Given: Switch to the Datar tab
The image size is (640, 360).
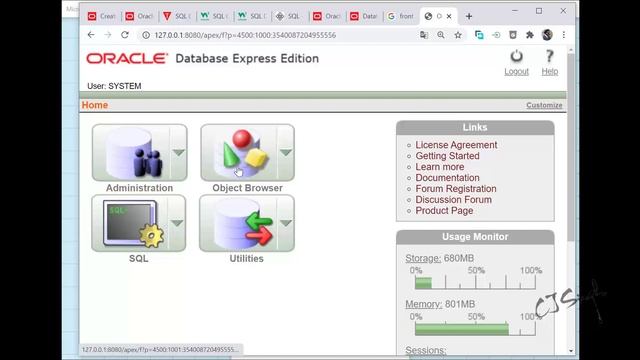Looking at the screenshot, I should click(x=364, y=16).
